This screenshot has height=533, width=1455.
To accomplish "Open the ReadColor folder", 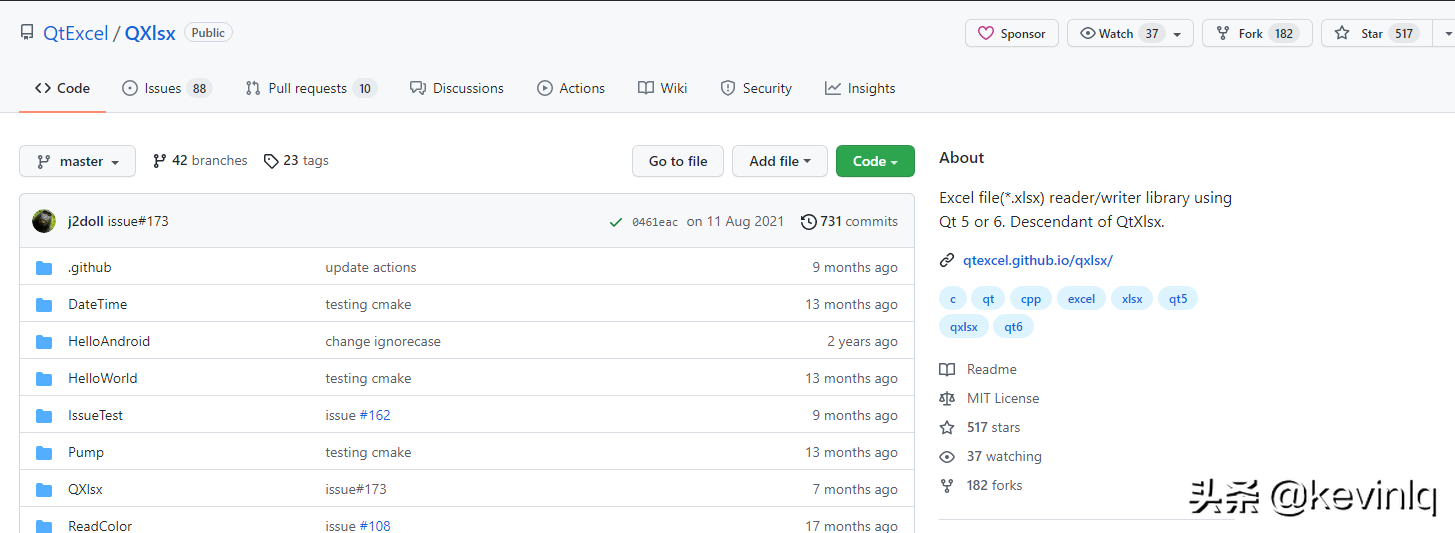I will point(100,525).
